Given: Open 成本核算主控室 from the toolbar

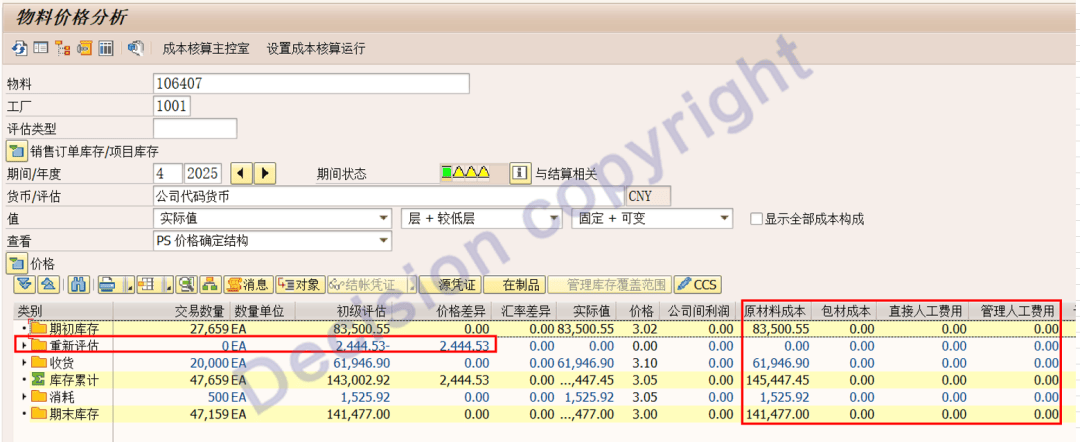Looking at the screenshot, I should pyautogui.click(x=206, y=48).
